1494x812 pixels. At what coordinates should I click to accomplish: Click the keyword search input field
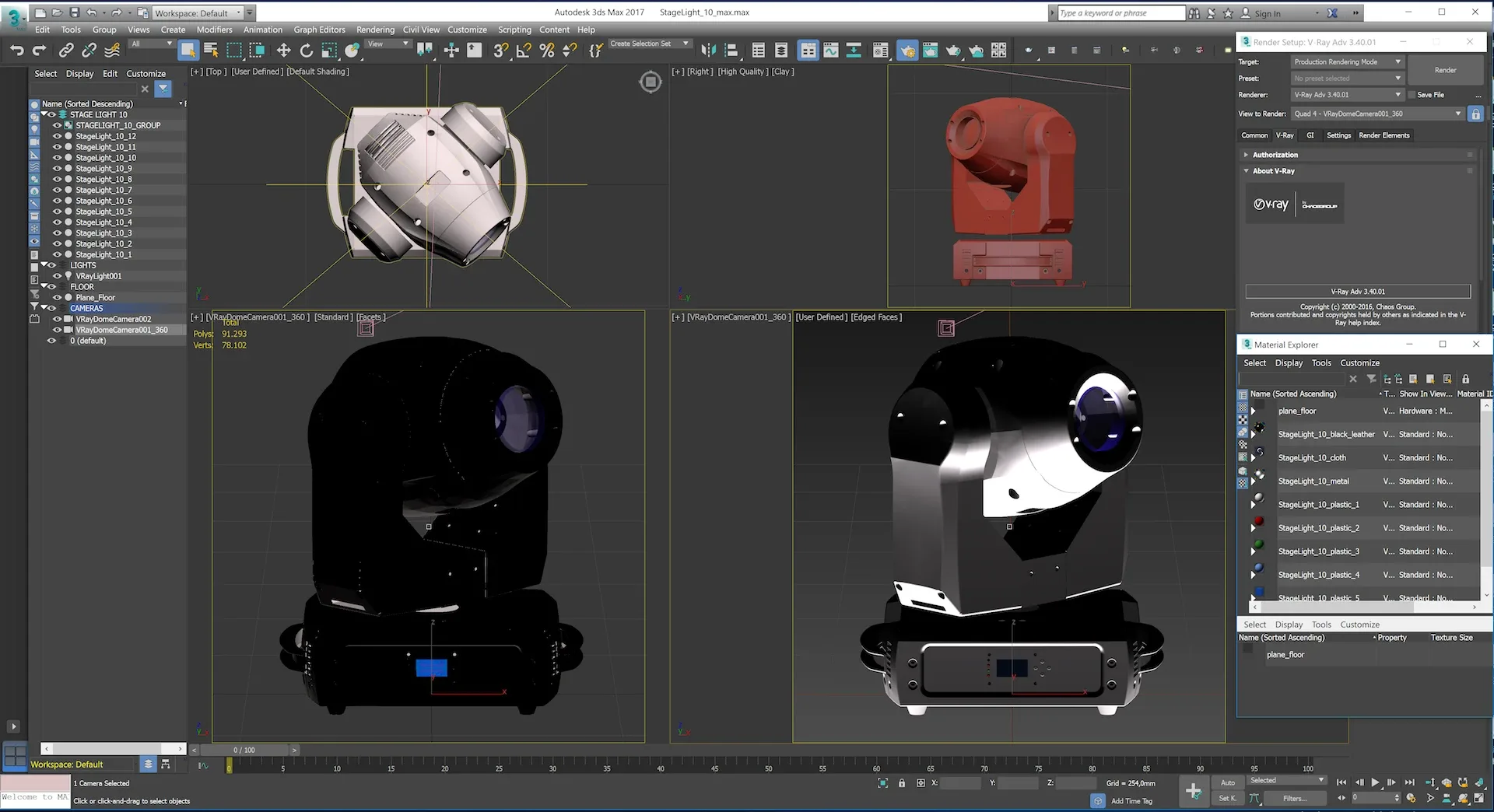[1120, 13]
